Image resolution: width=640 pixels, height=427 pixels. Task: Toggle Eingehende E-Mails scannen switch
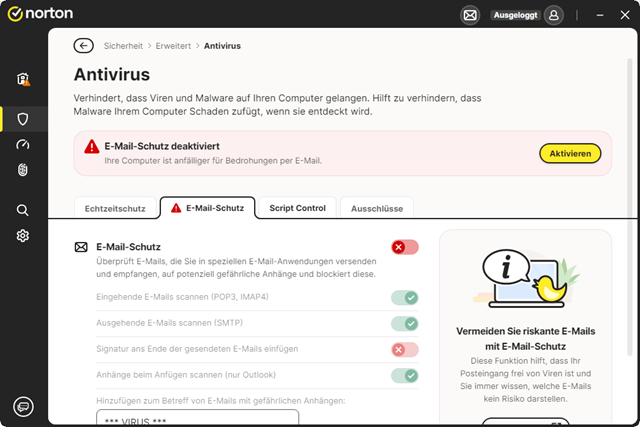(405, 298)
